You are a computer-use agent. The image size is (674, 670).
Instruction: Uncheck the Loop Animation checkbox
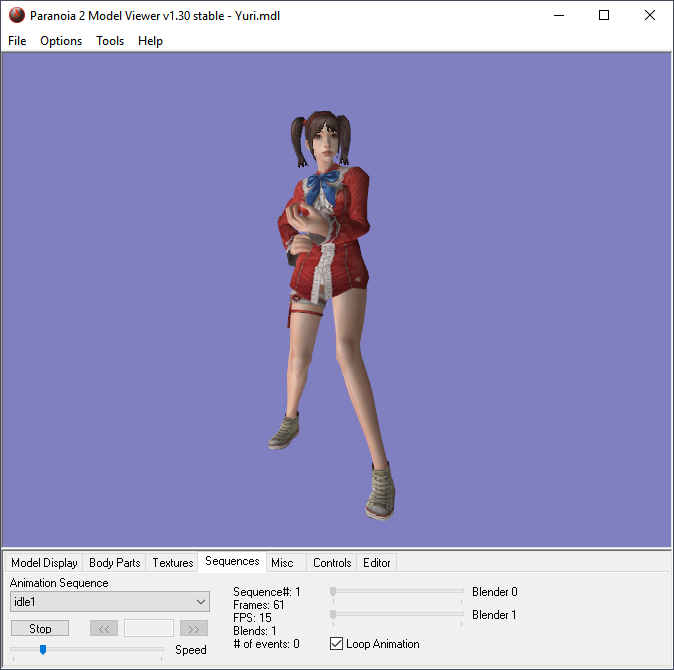tap(336, 644)
